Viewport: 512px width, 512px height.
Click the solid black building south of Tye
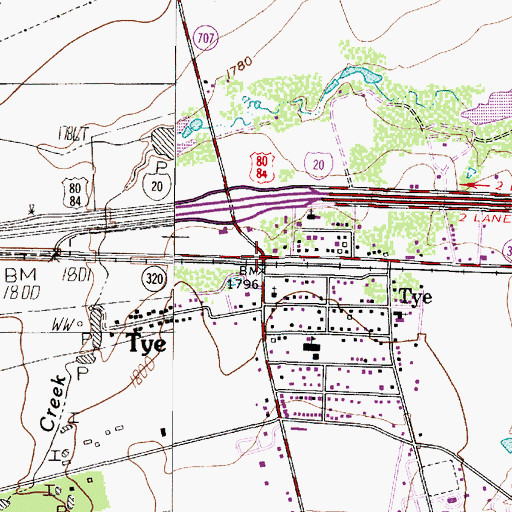pos(163,432)
